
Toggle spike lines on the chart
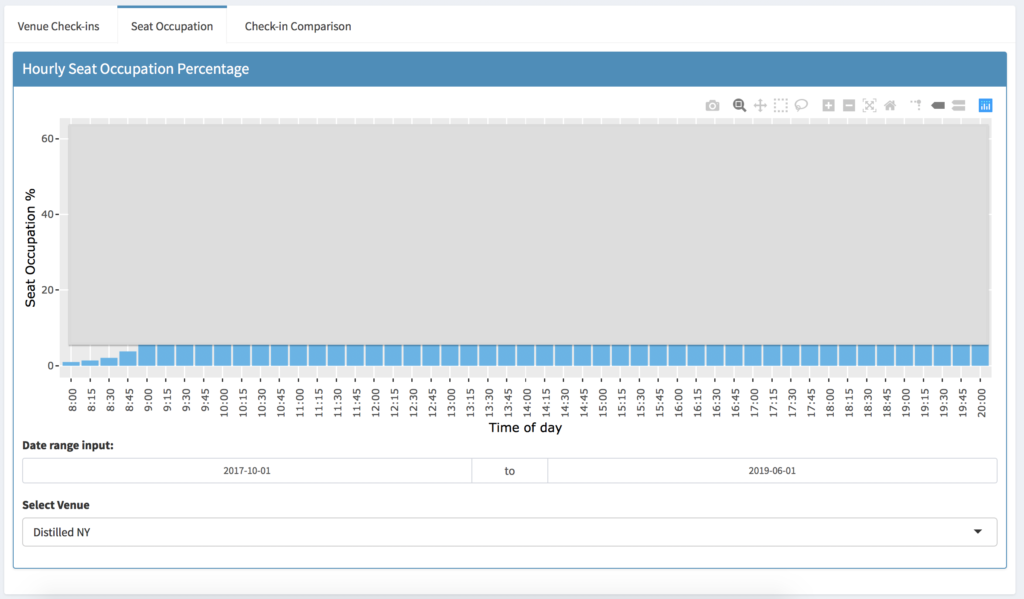[x=915, y=105]
